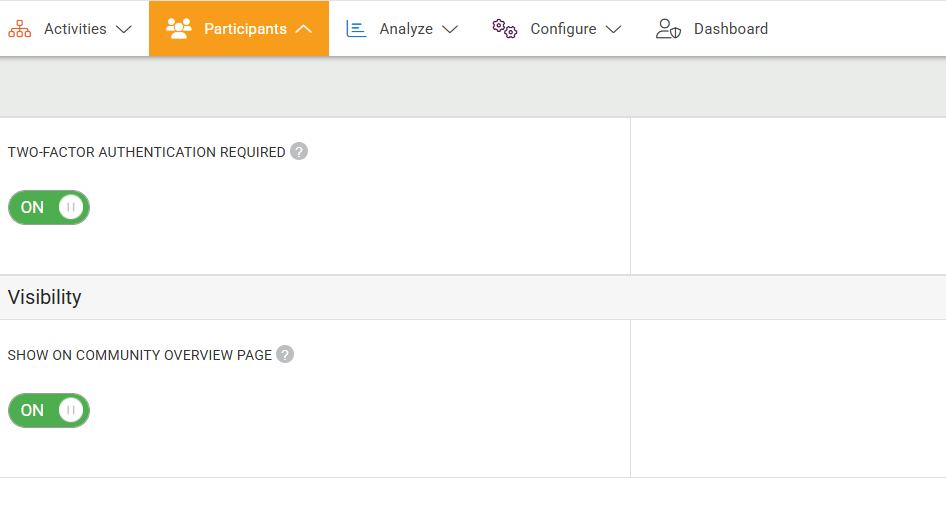Select the Participants tab label
Viewport: 946px width, 519px height.
[245, 29]
